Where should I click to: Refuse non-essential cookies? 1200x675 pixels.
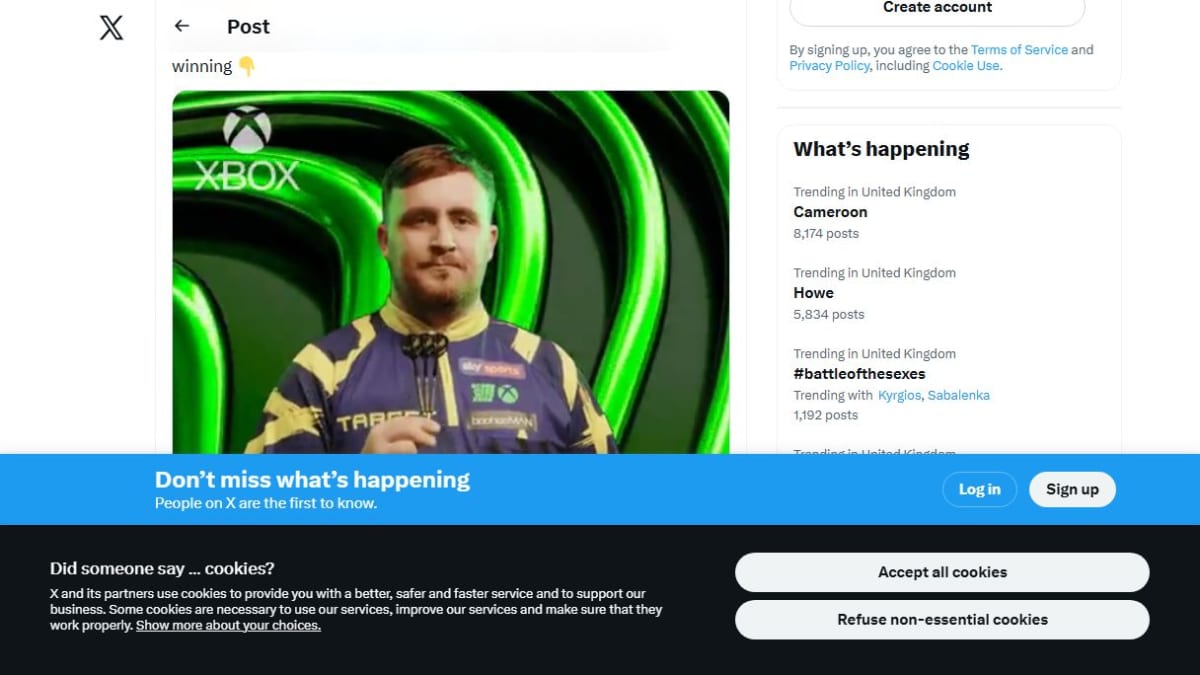coord(942,619)
